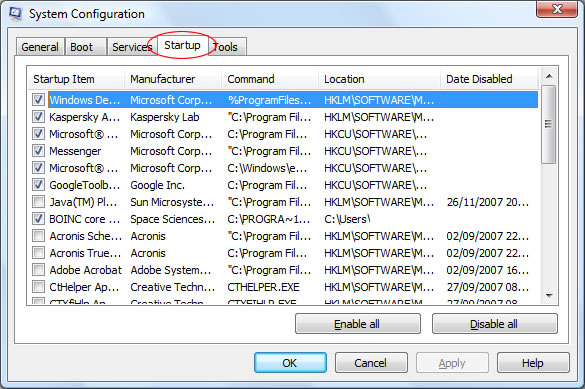Select the Adobe System... manufacturer cell
Viewport: 585px width, 389px height.
[171, 270]
